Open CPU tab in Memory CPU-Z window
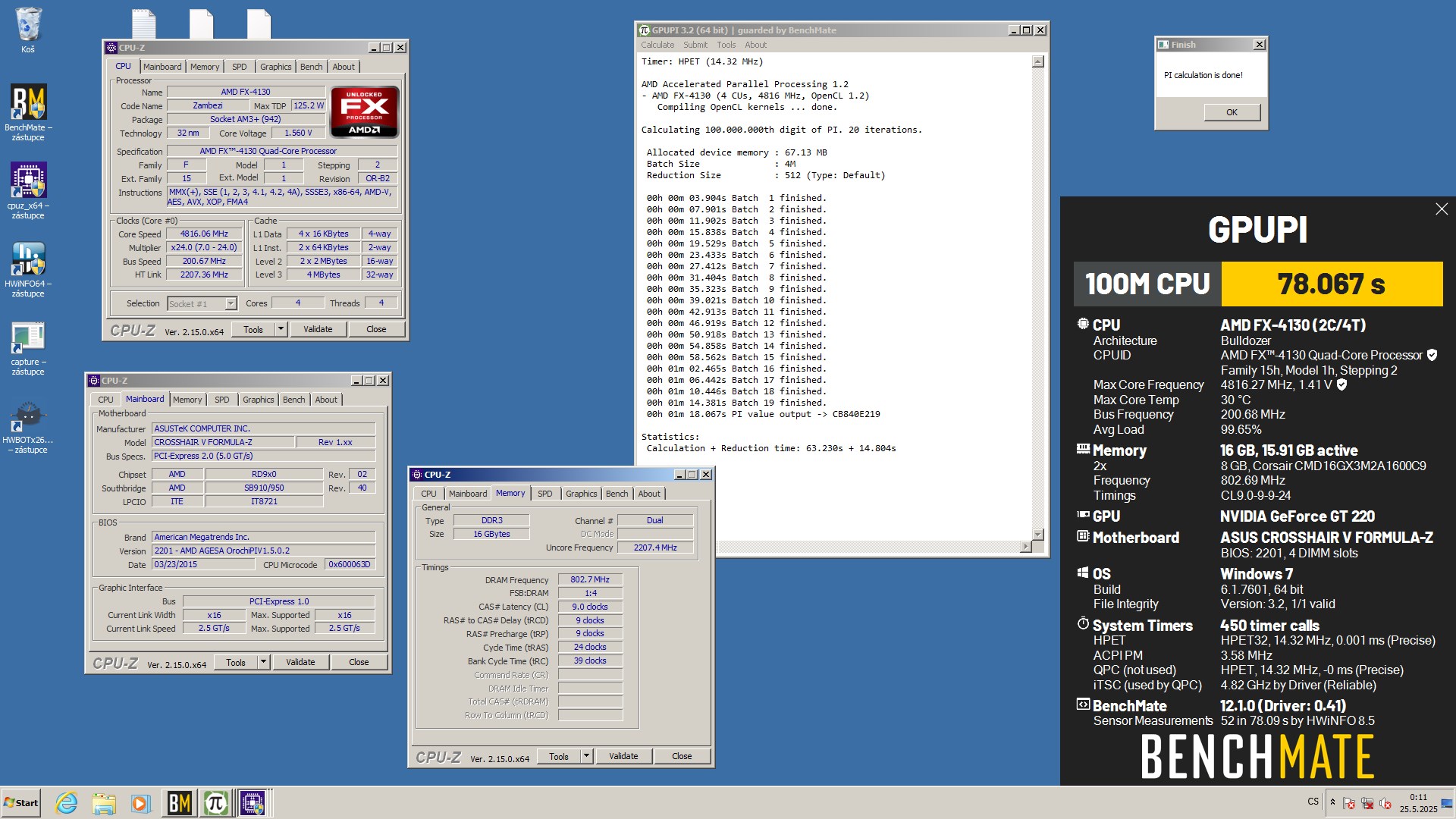1456x819 pixels. (x=428, y=494)
